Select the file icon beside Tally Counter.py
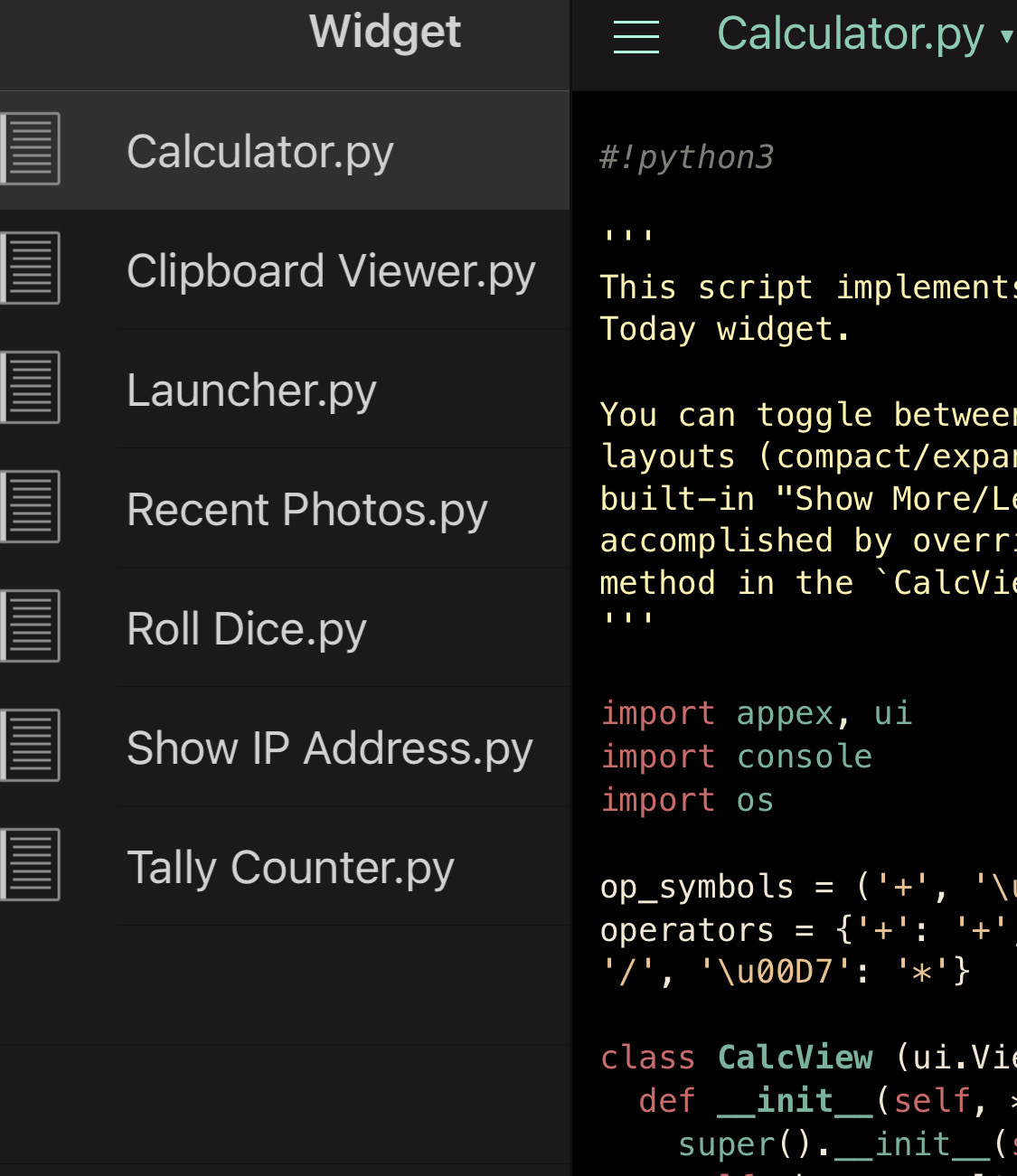The width and height of the screenshot is (1017, 1176). pyautogui.click(x=31, y=865)
